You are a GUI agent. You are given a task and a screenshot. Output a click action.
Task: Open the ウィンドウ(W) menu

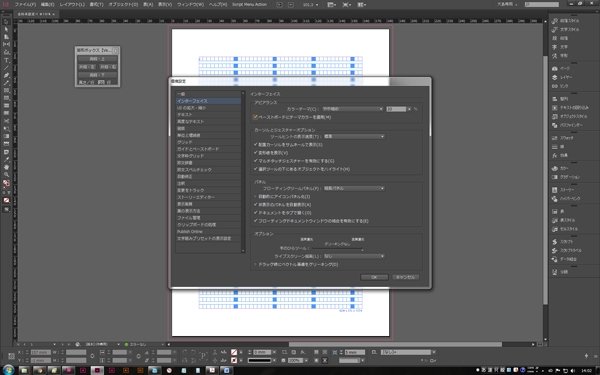[191, 5]
